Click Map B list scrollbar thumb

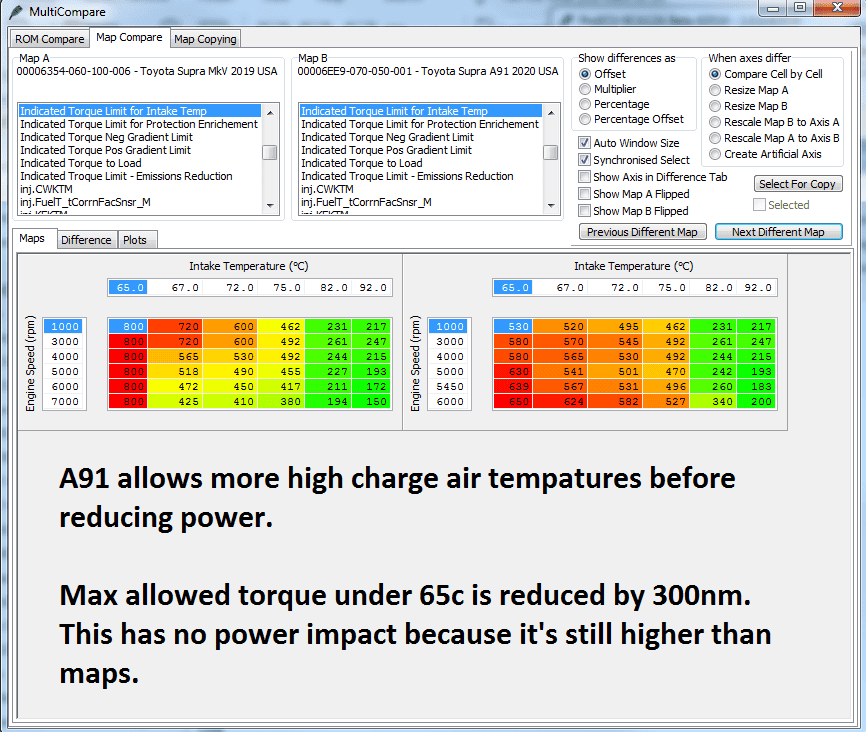point(551,152)
